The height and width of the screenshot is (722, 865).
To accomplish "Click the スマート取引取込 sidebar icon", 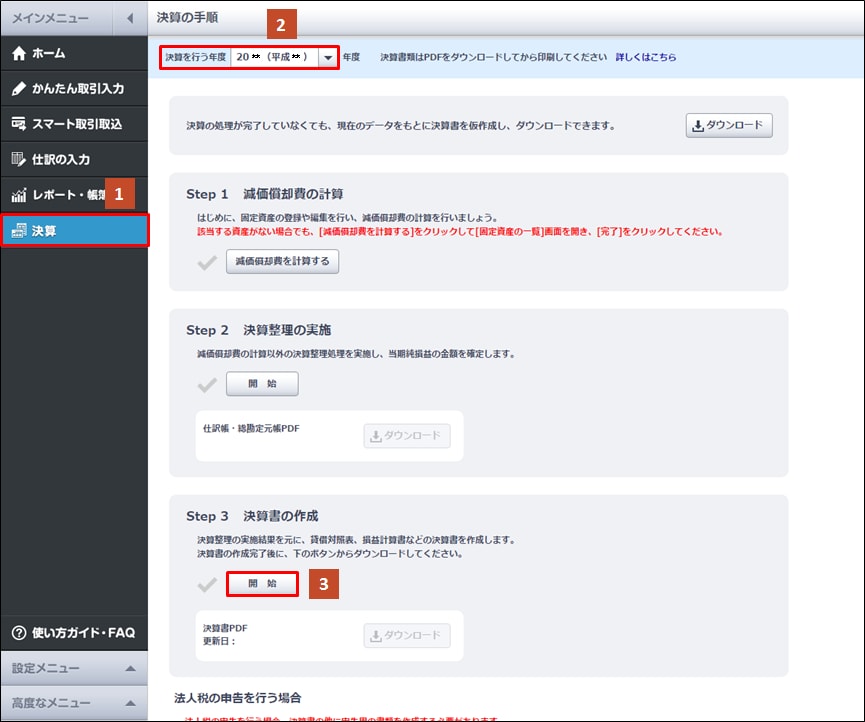I will [x=19, y=124].
